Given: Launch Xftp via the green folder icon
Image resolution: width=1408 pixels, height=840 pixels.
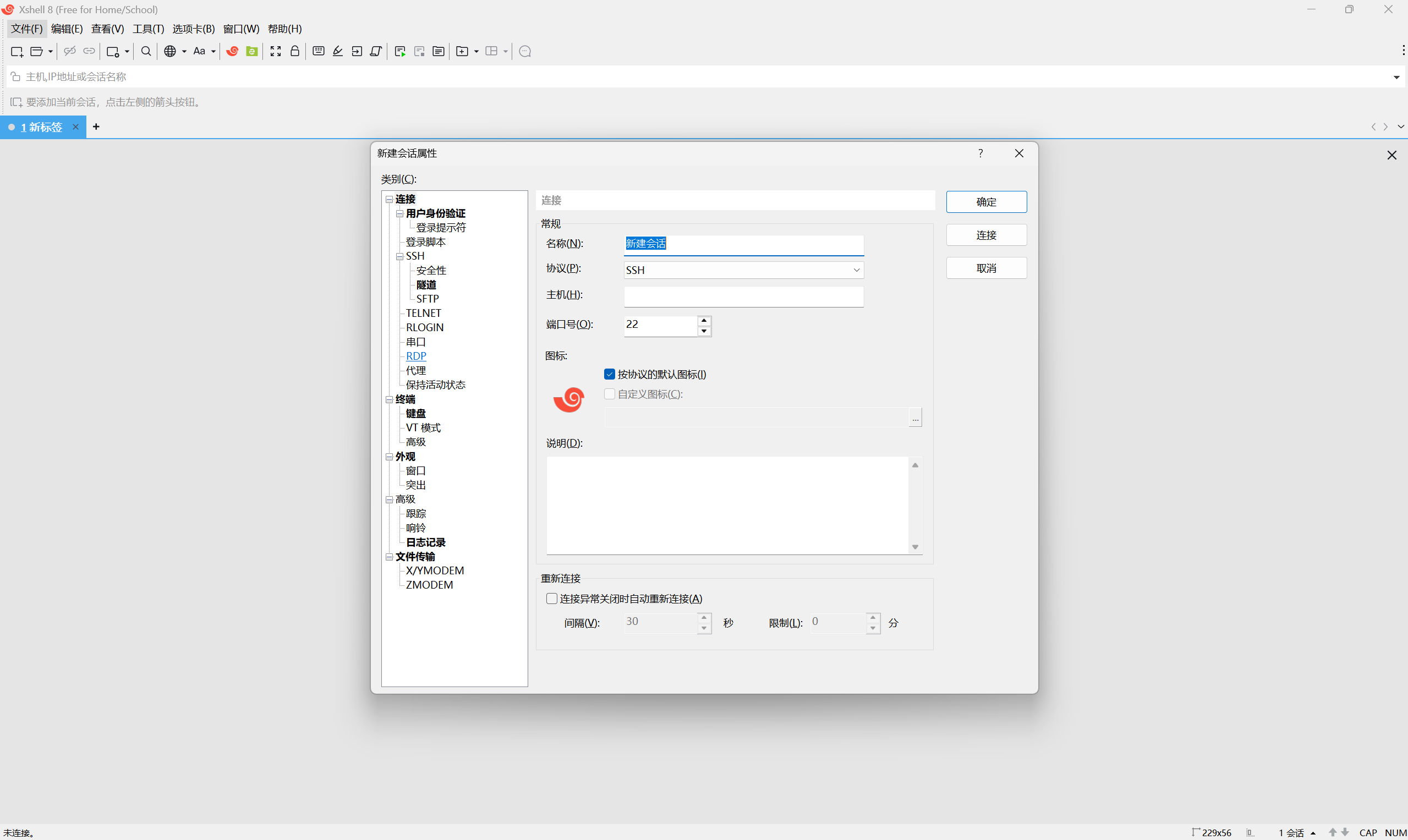Looking at the screenshot, I should click(x=252, y=52).
